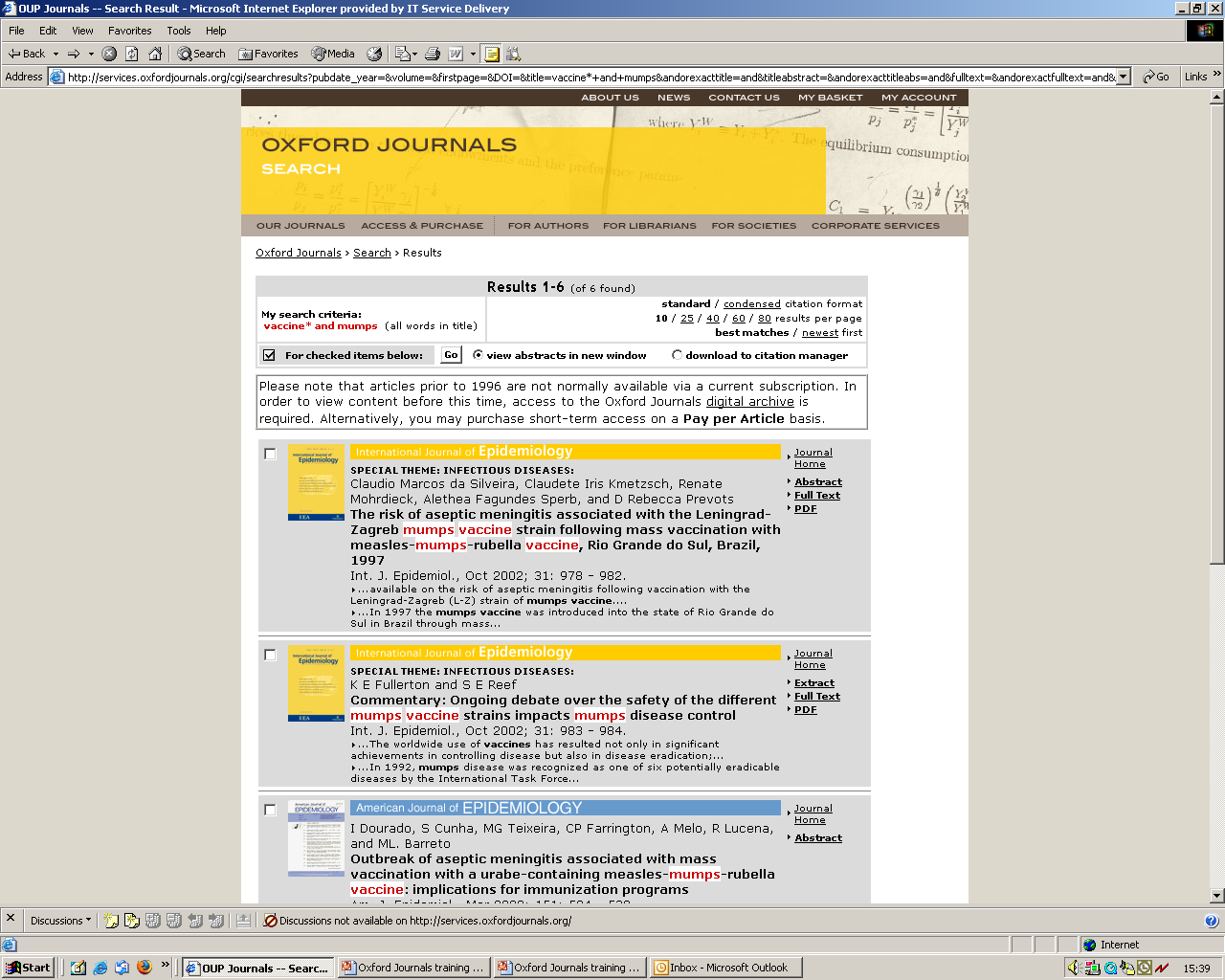Click the Forward arrow button
1225x980 pixels.
[74, 54]
